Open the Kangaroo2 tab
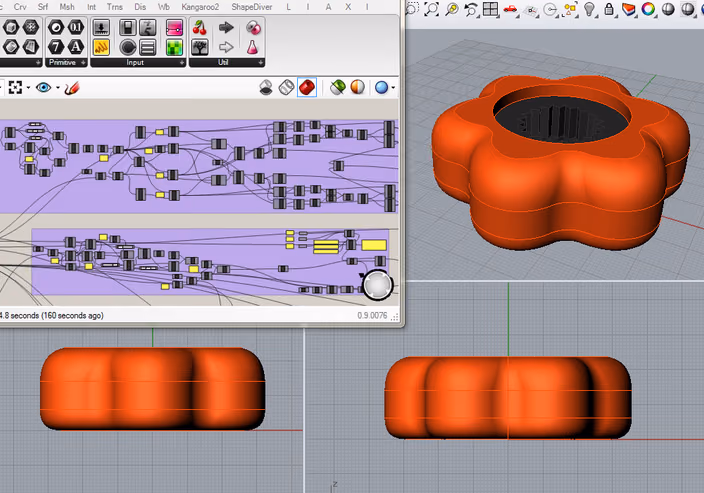 (200, 7)
